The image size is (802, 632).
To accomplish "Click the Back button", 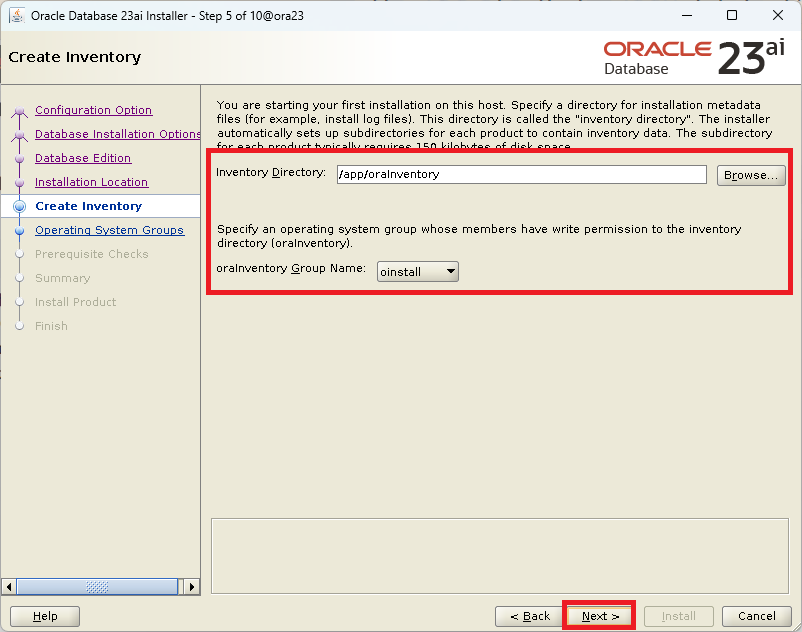I will point(529,616).
